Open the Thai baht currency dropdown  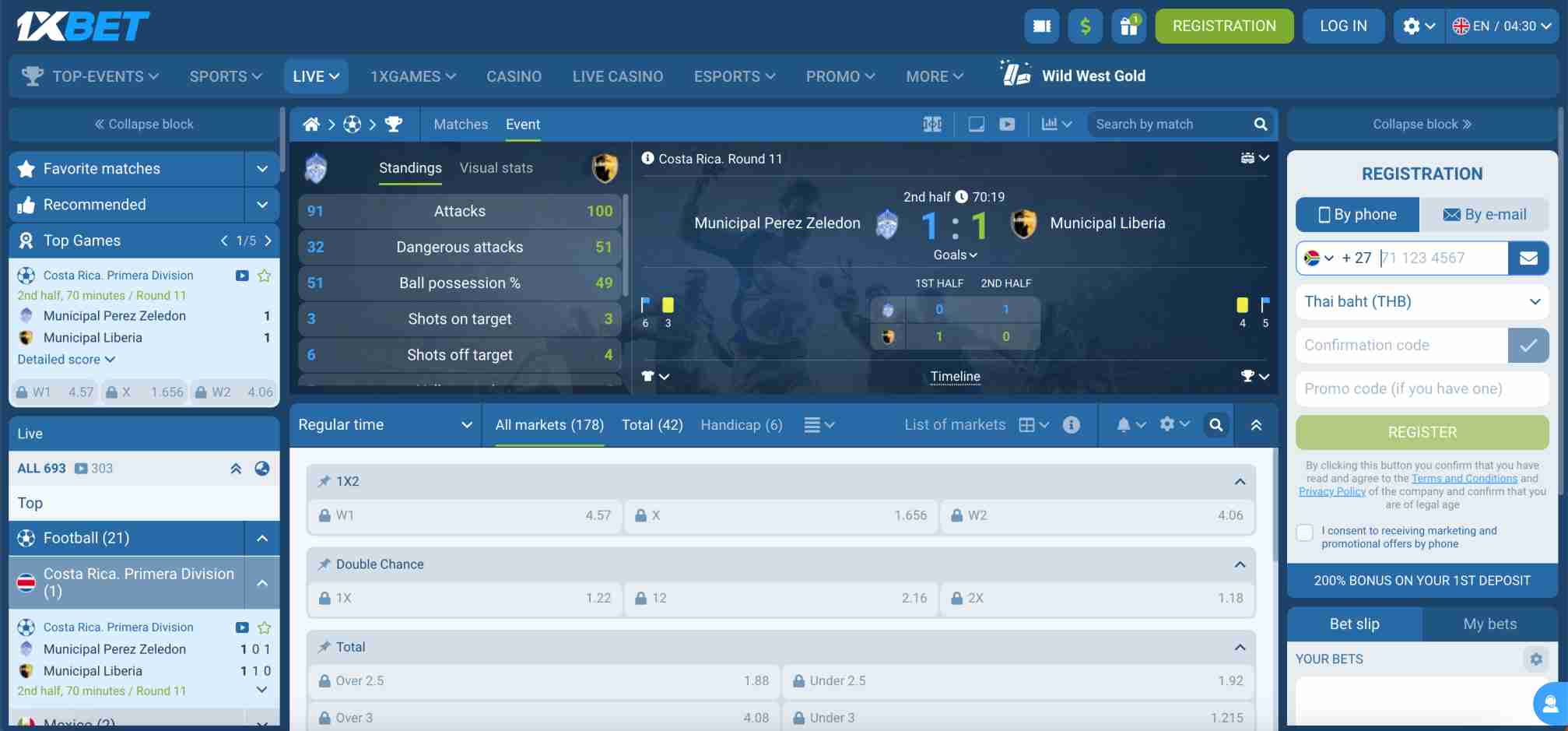(x=1421, y=302)
